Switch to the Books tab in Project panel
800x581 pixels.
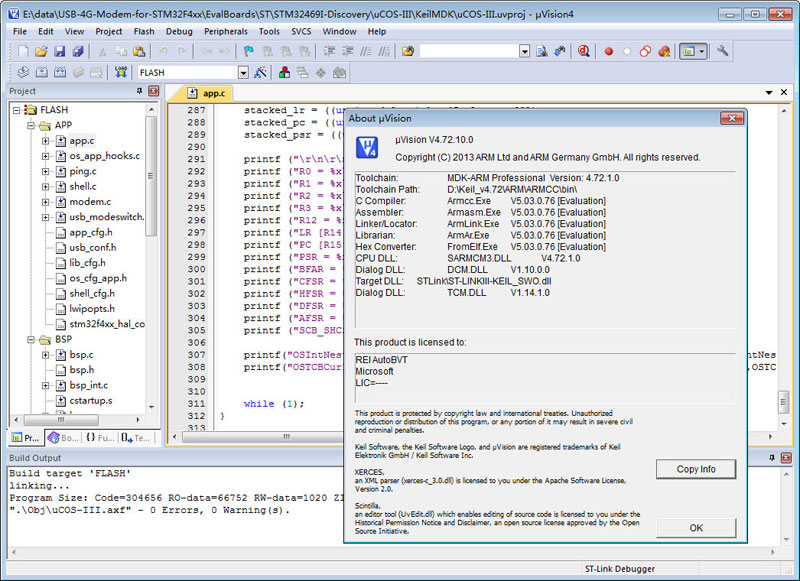63,437
